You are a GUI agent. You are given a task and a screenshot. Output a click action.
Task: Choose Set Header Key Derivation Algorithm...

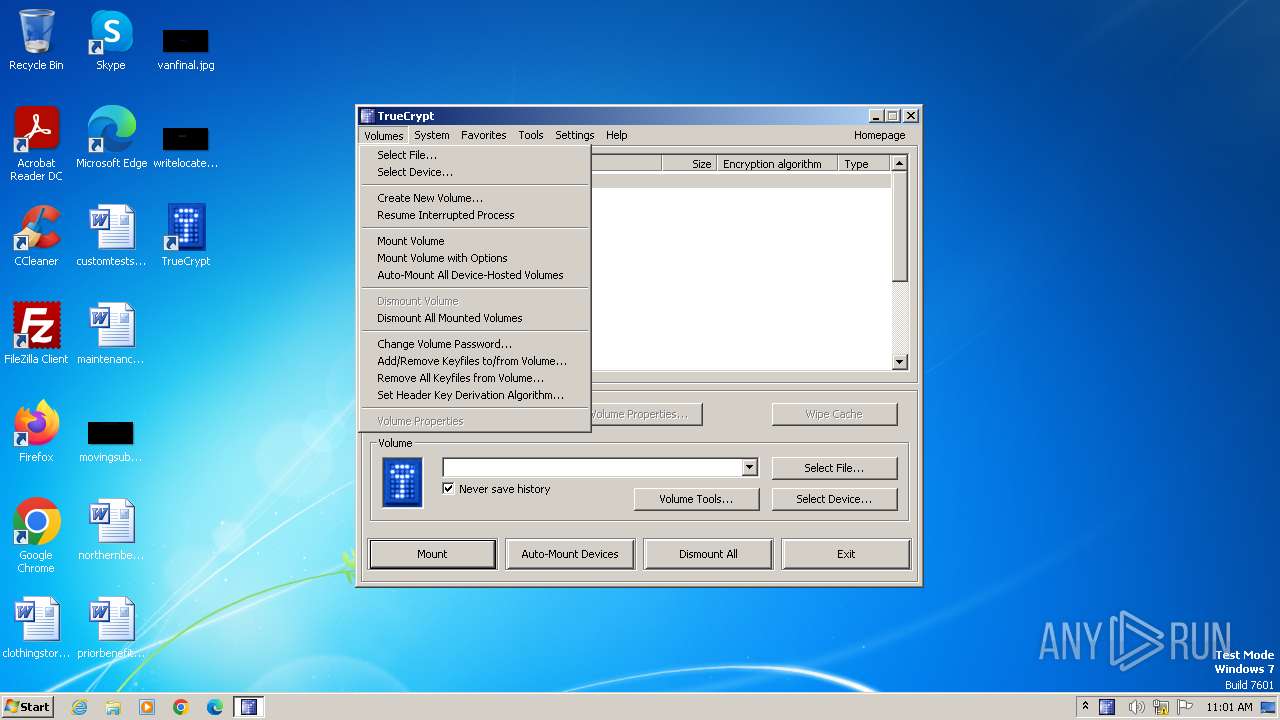[x=475, y=395]
